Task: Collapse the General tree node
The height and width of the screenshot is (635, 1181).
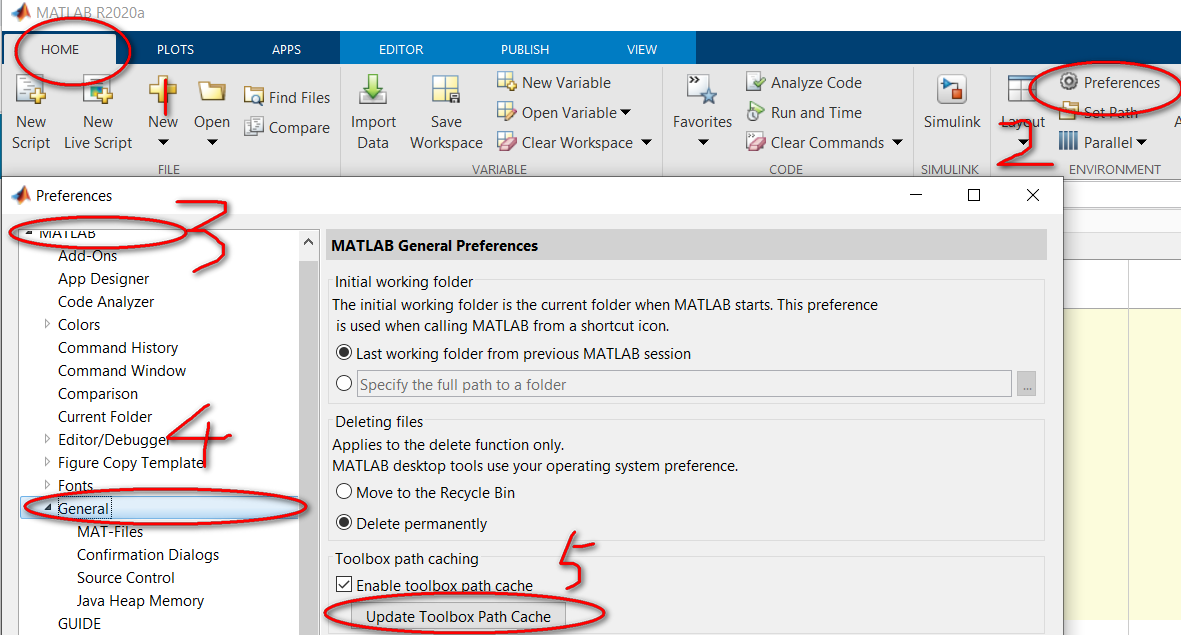Action: pos(47,508)
